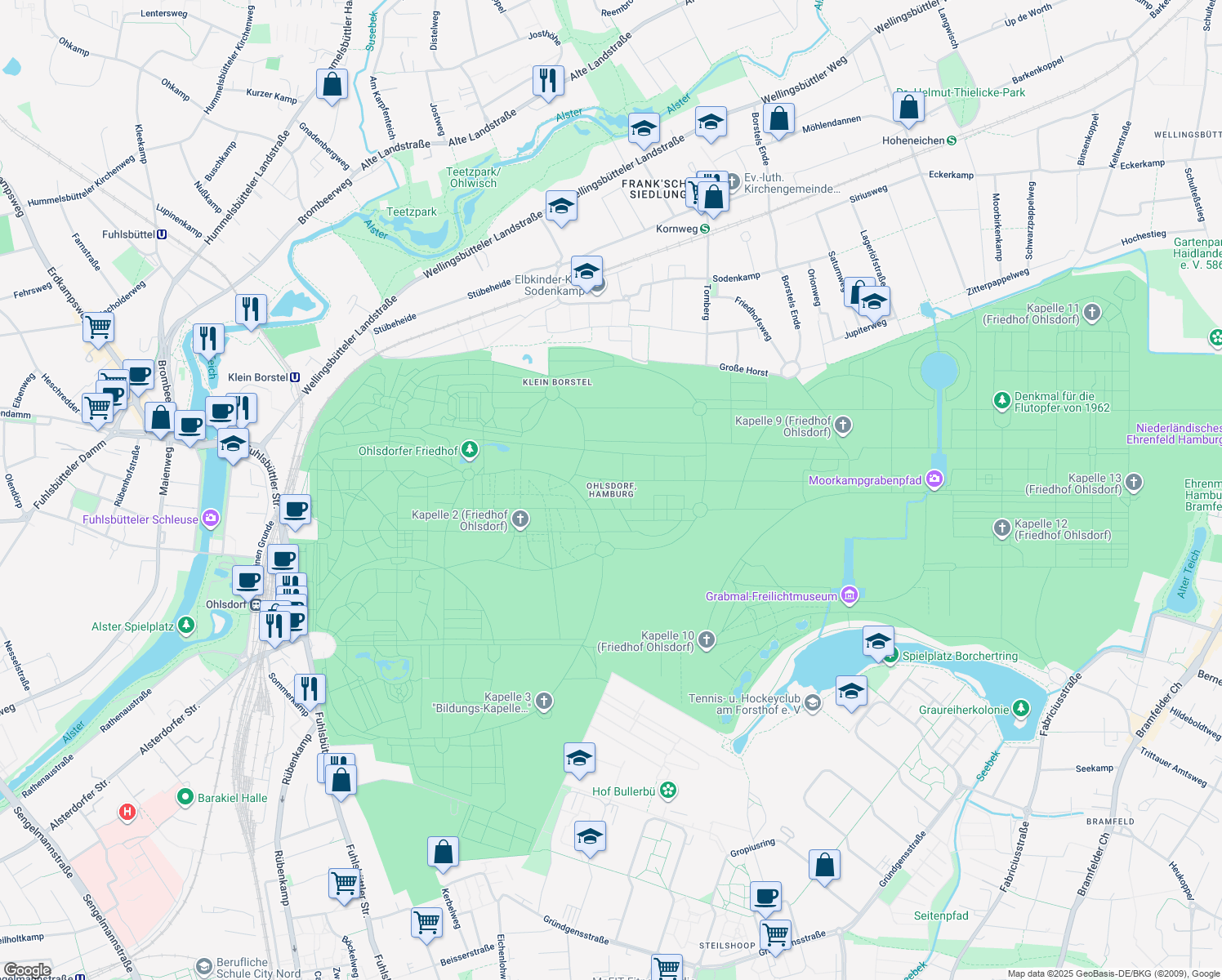1222x980 pixels.
Task: Click the restaurant icon near Alte Landstraße
Action: tap(547, 81)
